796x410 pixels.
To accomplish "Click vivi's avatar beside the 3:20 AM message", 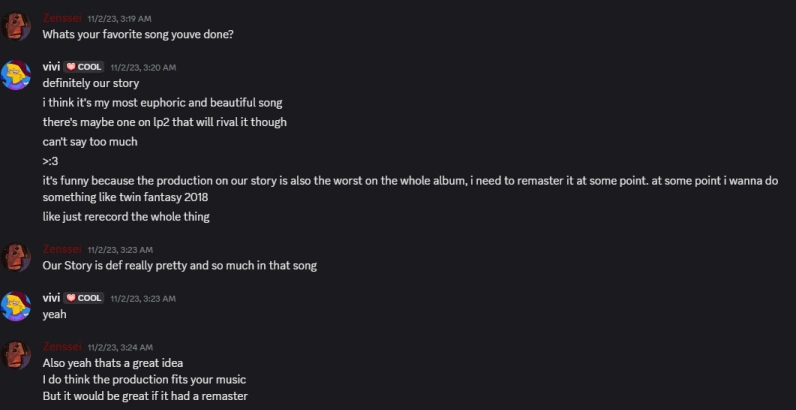I will click(x=16, y=75).
